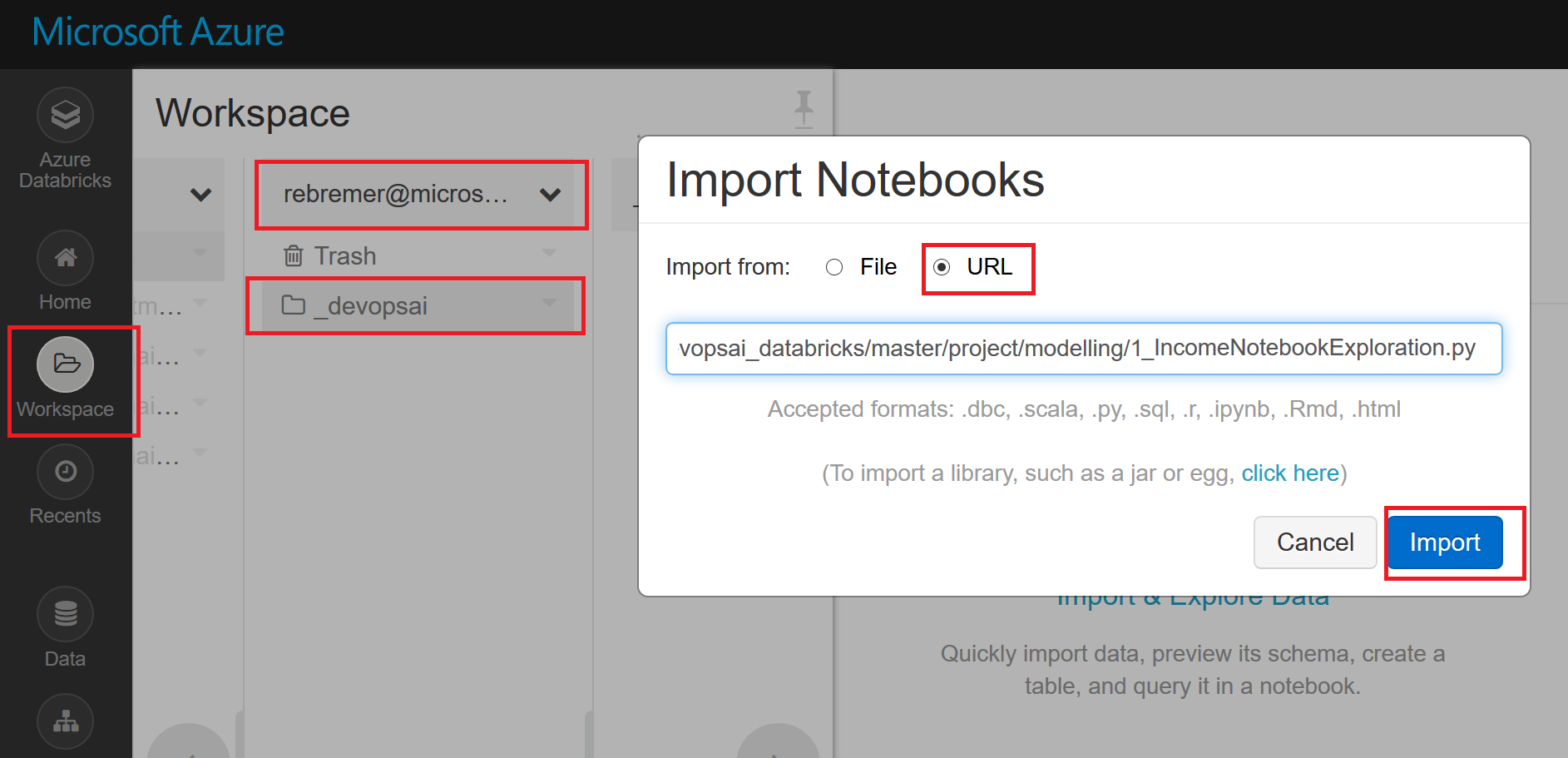Go to Home in sidebar
Image resolution: width=1568 pixels, height=758 pixels.
65,259
